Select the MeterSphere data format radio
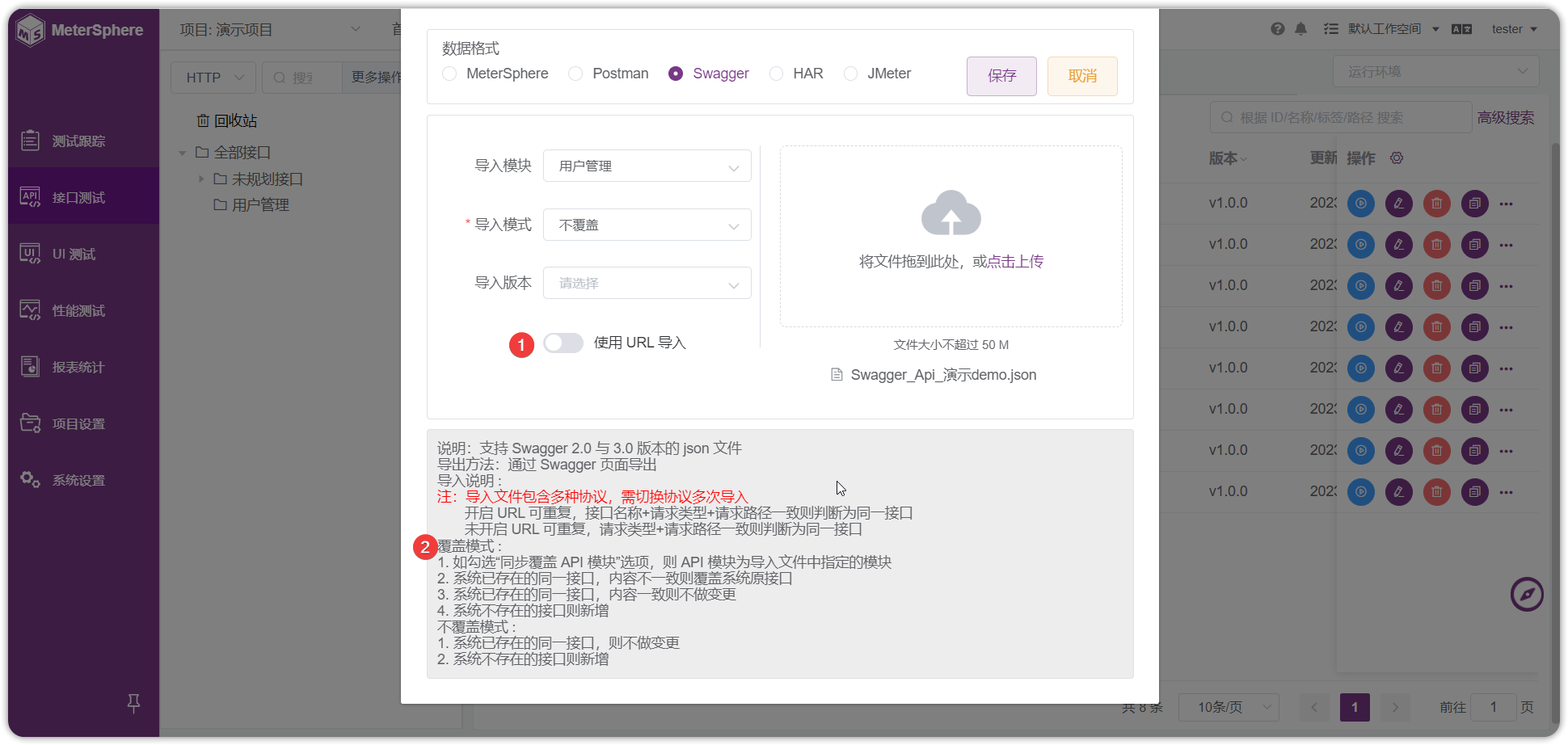 (449, 74)
